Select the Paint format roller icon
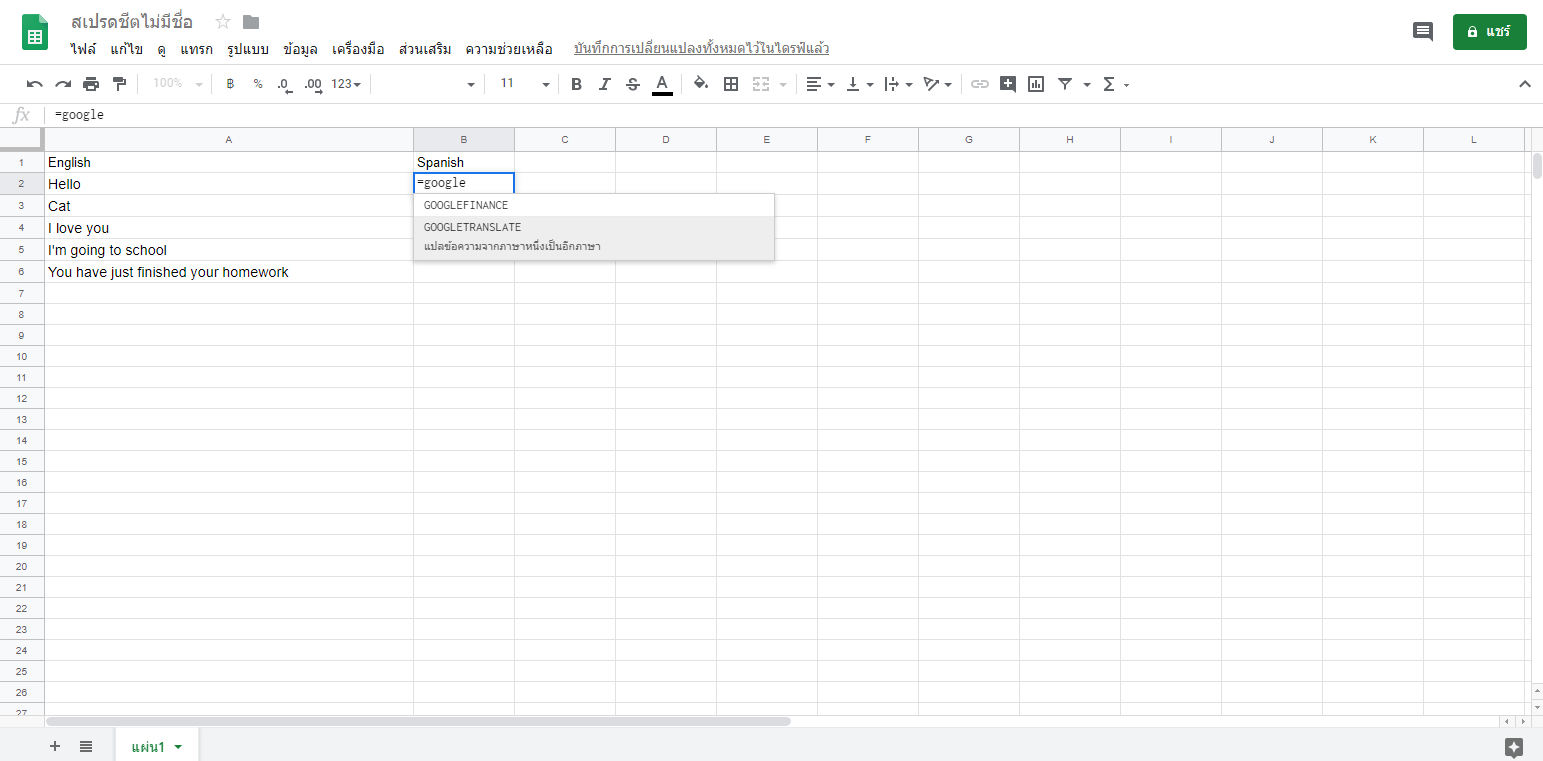 click(119, 84)
